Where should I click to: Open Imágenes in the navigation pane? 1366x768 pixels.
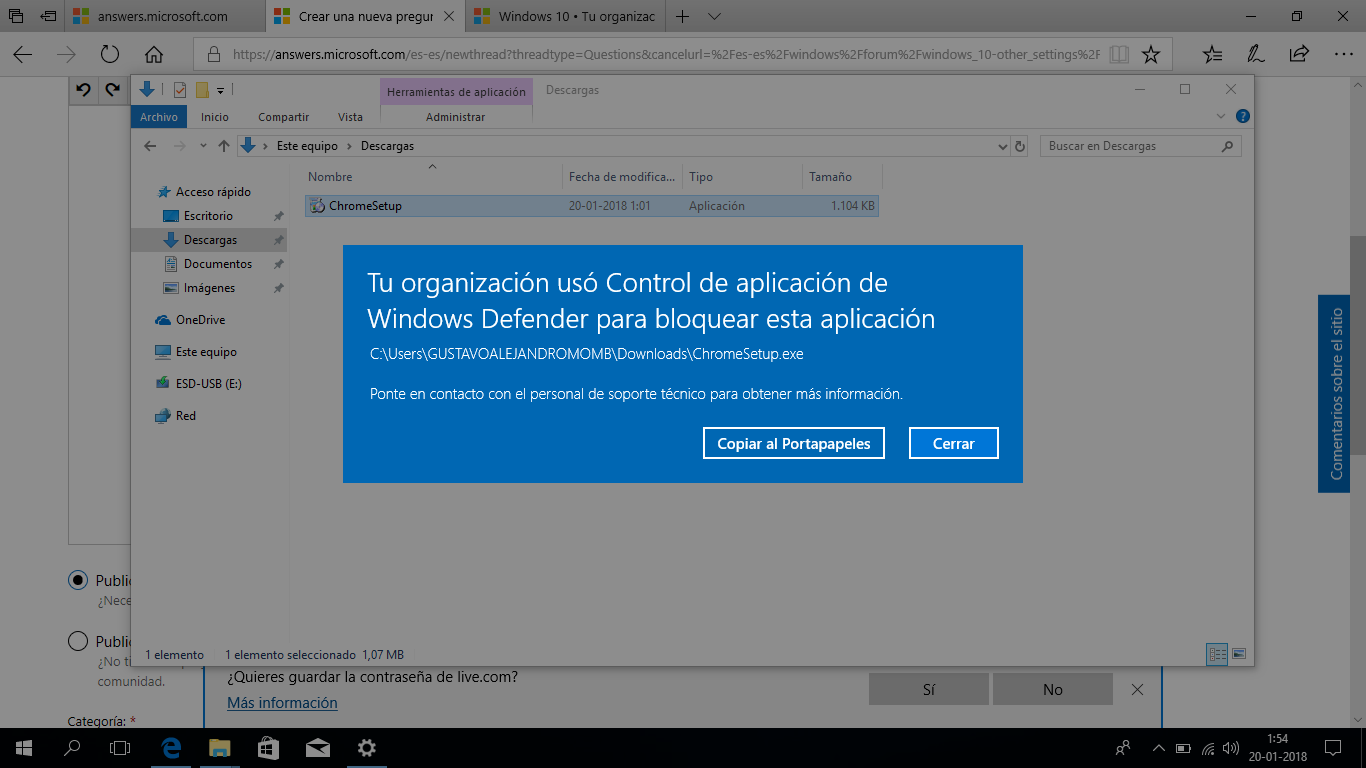[x=209, y=288]
